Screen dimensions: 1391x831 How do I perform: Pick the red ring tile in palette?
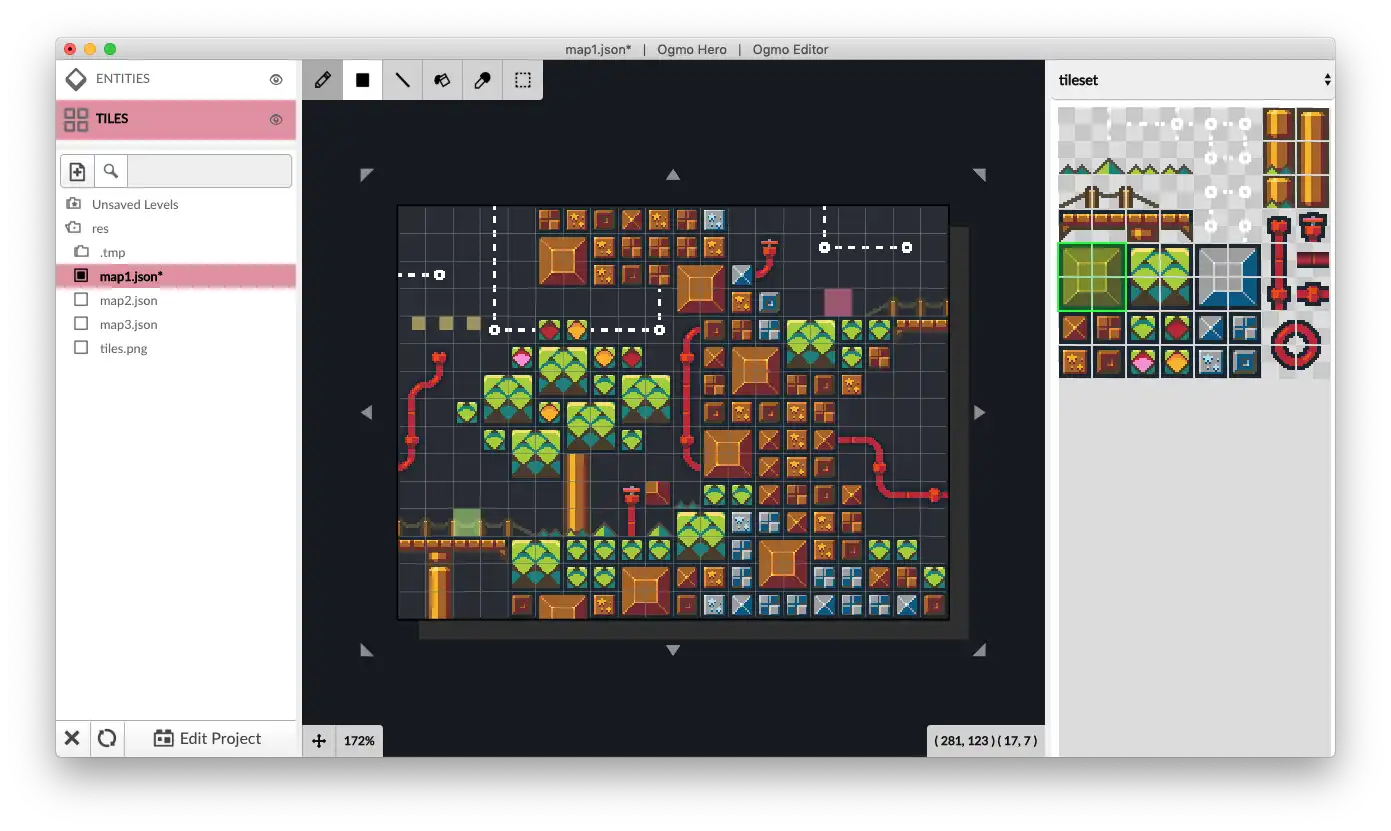(1297, 345)
